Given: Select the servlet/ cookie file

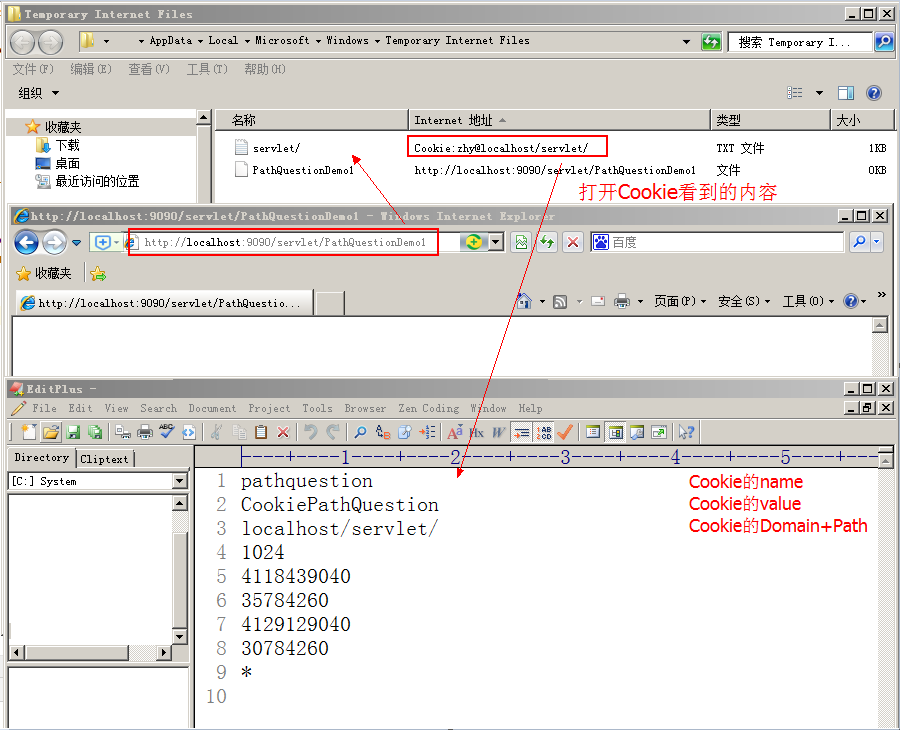Looking at the screenshot, I should click(x=276, y=148).
